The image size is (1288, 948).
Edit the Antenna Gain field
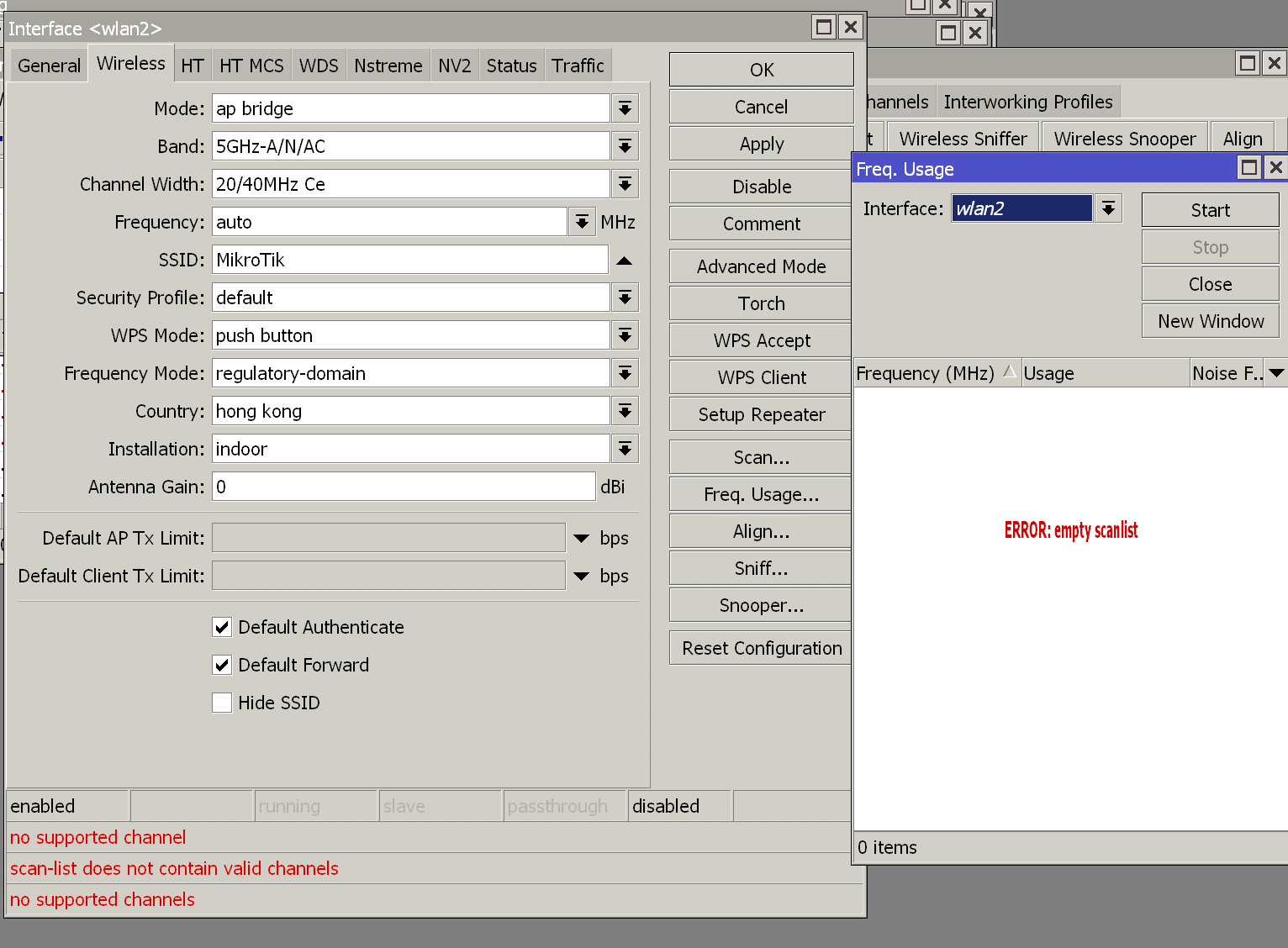[402, 486]
